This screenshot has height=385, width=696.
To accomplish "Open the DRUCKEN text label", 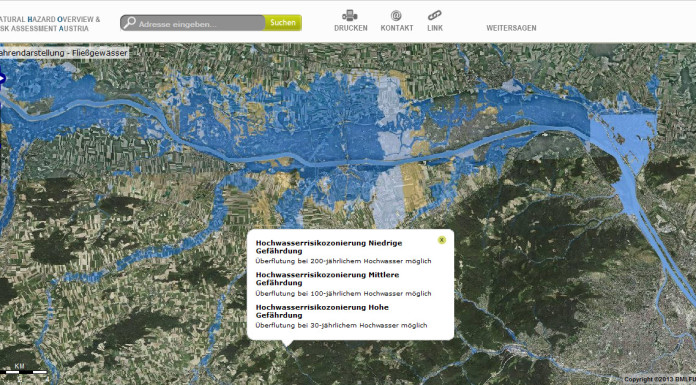I will (x=351, y=28).
